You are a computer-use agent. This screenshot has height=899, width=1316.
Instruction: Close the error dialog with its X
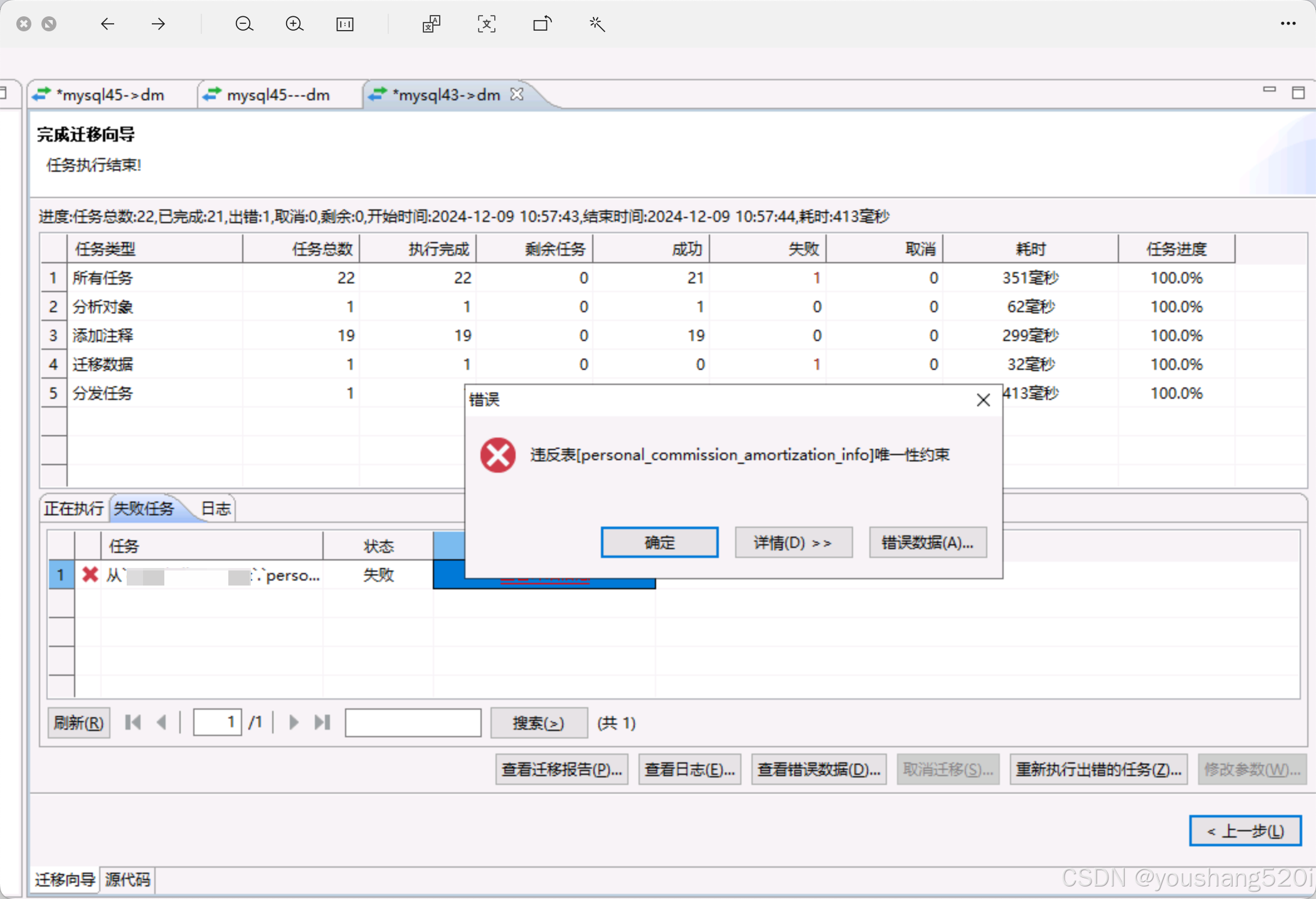click(x=983, y=400)
